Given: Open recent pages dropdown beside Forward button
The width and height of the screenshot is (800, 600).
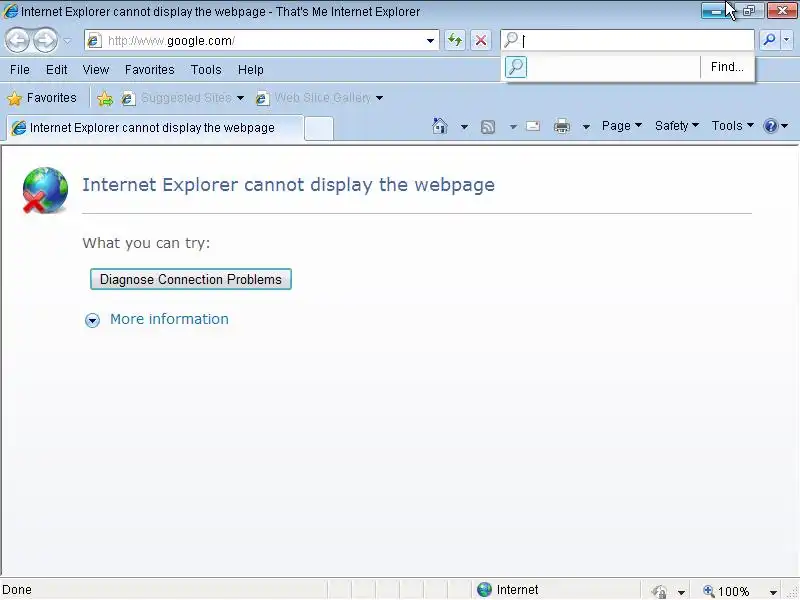Looking at the screenshot, I should [x=67, y=41].
